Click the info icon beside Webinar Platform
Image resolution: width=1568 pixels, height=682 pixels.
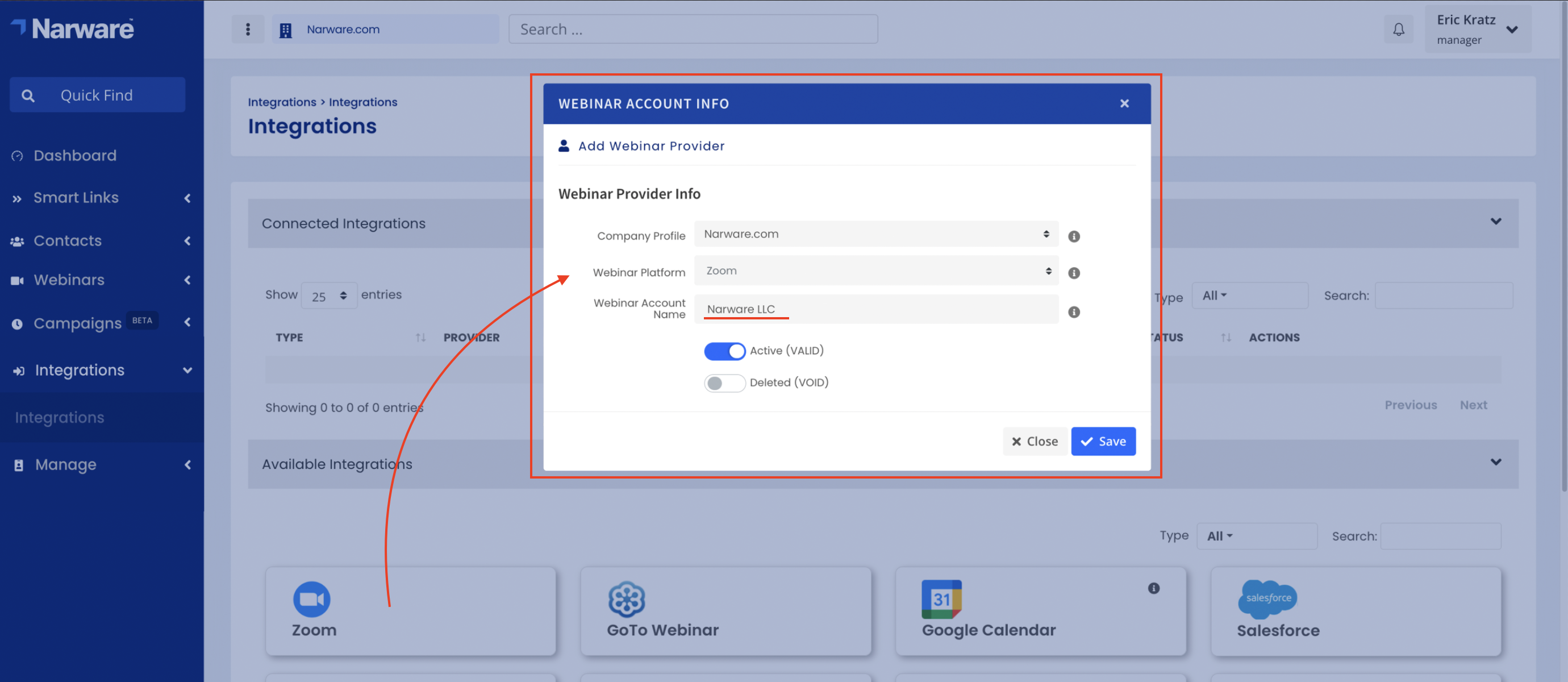[1074, 273]
